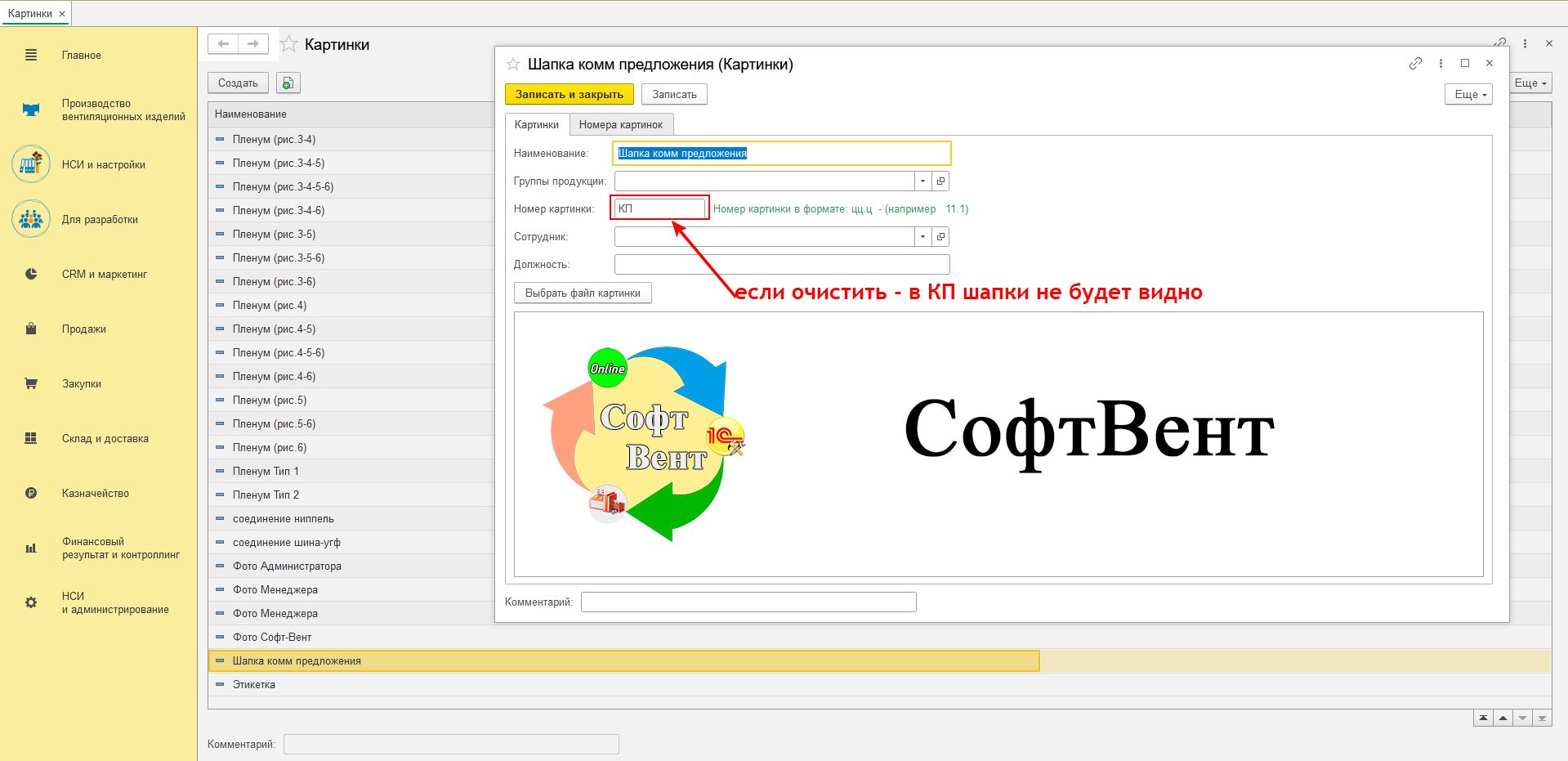Open the Казначейство section in the sidebar
The width and height of the screenshot is (1568, 761).
[95, 493]
